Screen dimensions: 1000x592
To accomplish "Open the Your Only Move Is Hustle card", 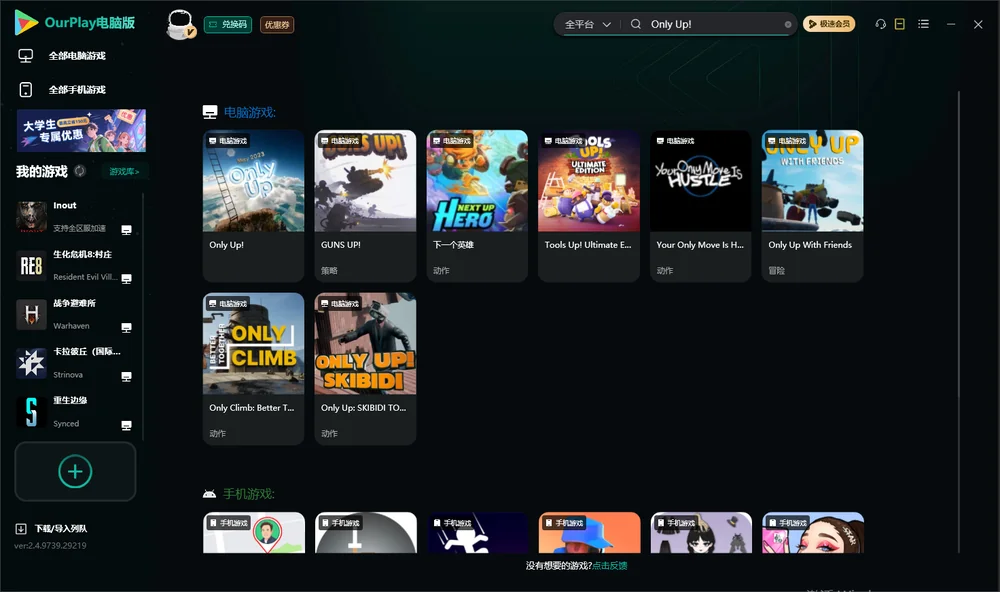I will pyautogui.click(x=700, y=206).
